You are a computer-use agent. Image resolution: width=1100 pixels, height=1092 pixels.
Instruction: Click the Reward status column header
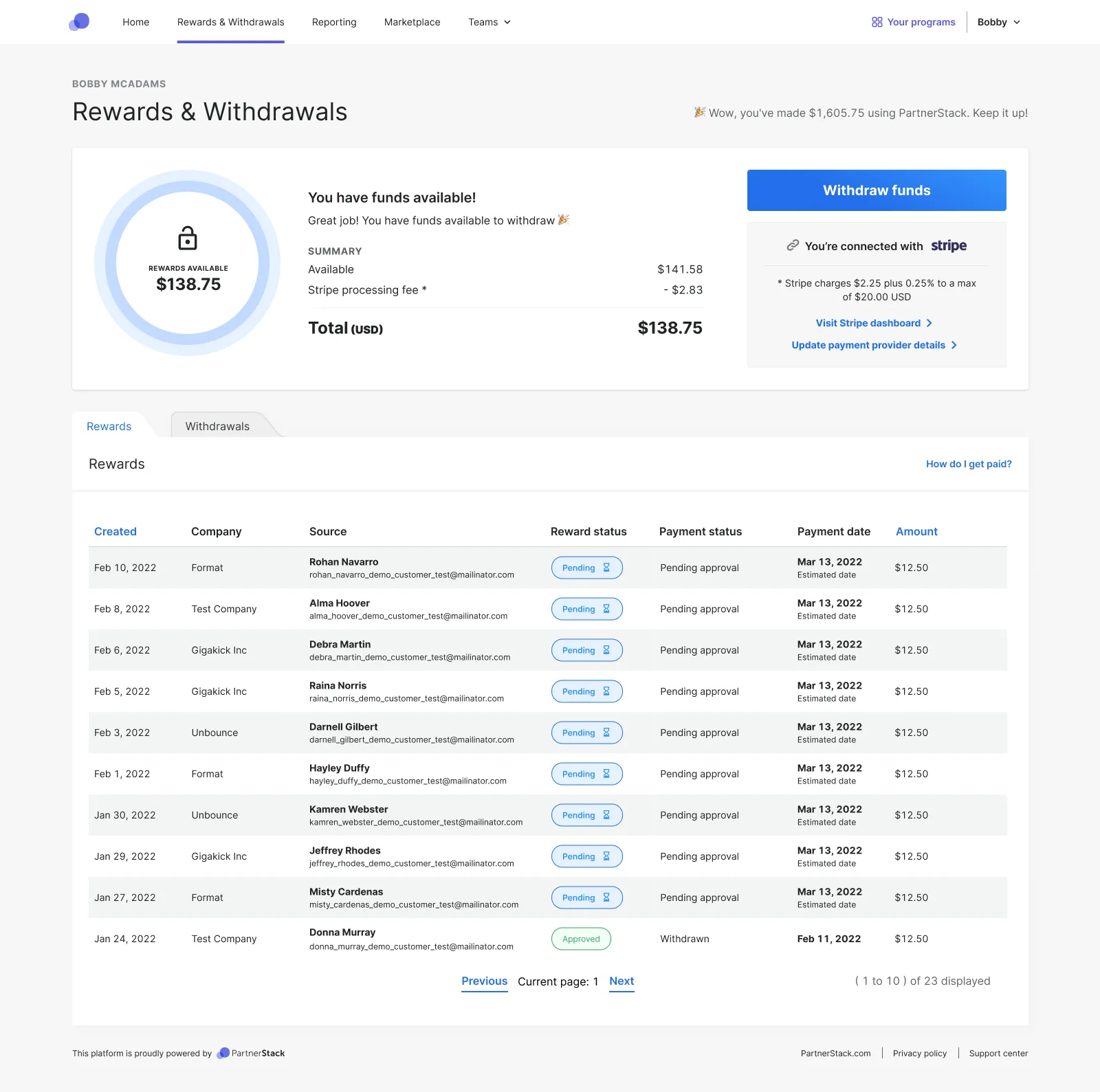[x=588, y=531]
